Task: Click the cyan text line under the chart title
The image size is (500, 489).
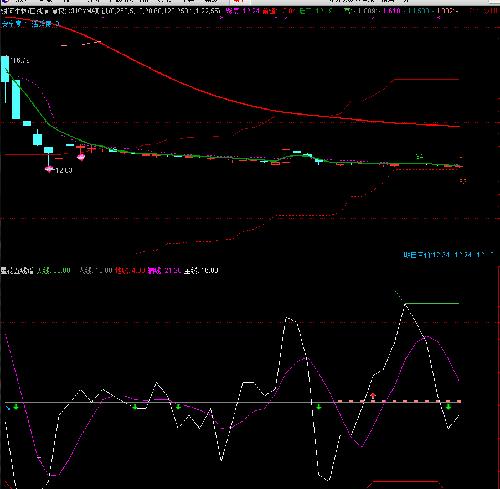Action: (30, 24)
